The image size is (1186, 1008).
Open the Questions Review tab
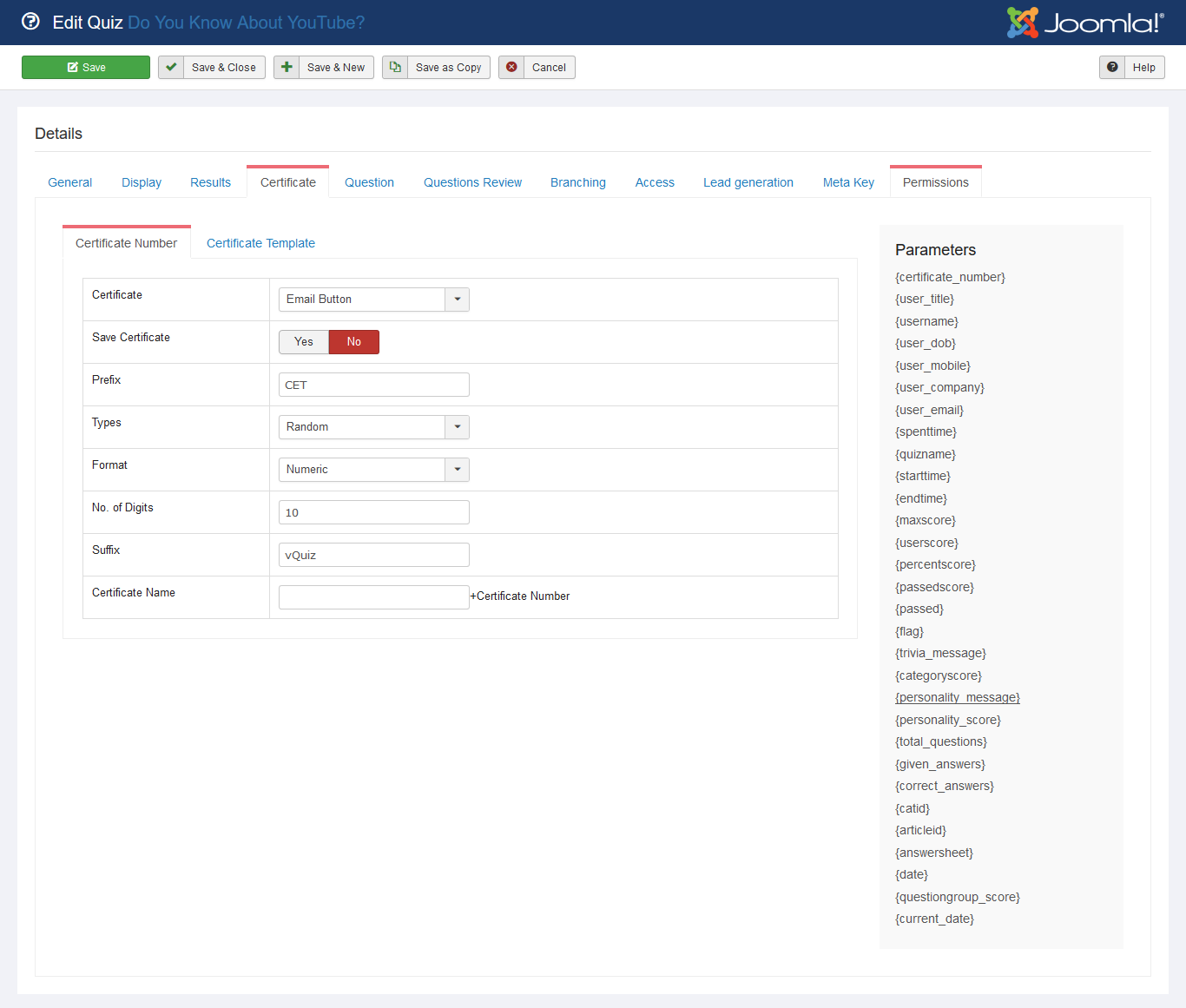tap(472, 183)
